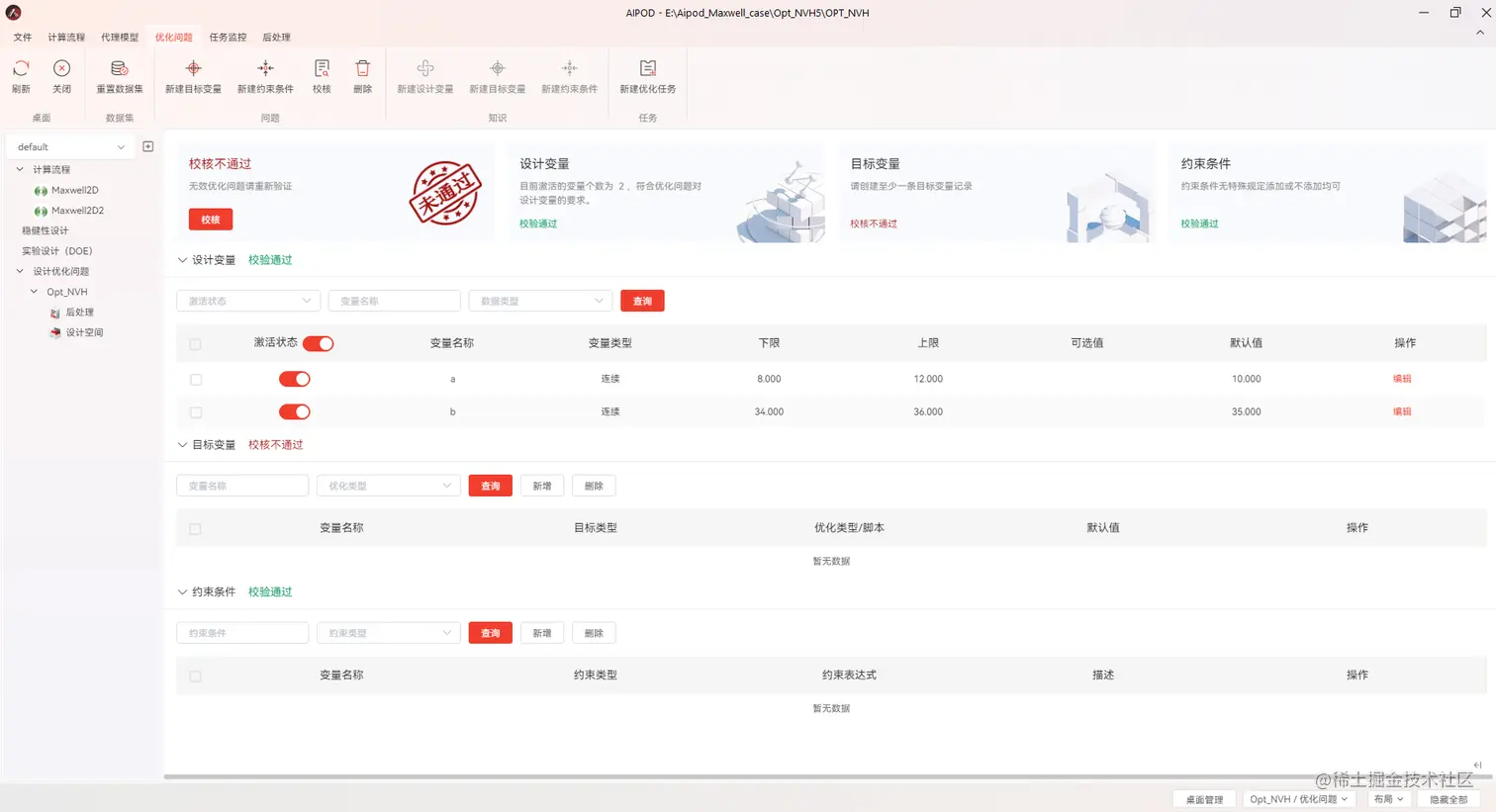Open the 约束类型 filter dropdown
The height and width of the screenshot is (812, 1496).
[388, 633]
